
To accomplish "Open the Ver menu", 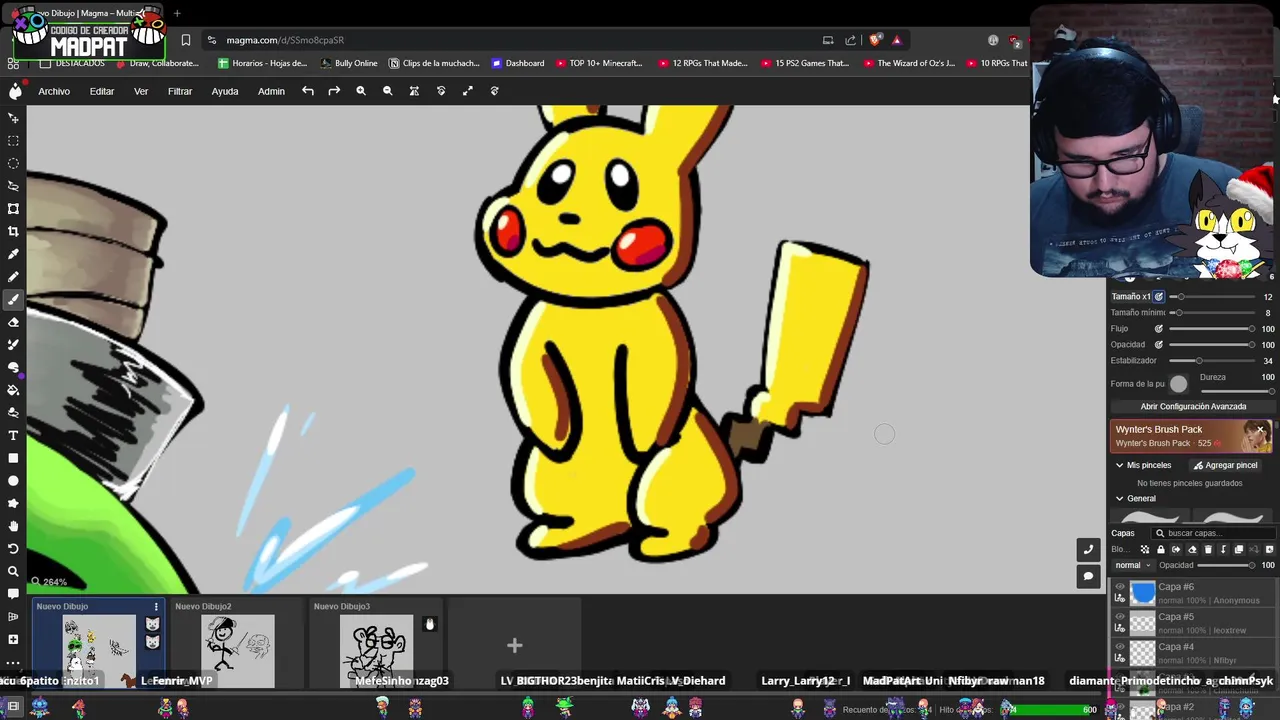I will coord(141,91).
